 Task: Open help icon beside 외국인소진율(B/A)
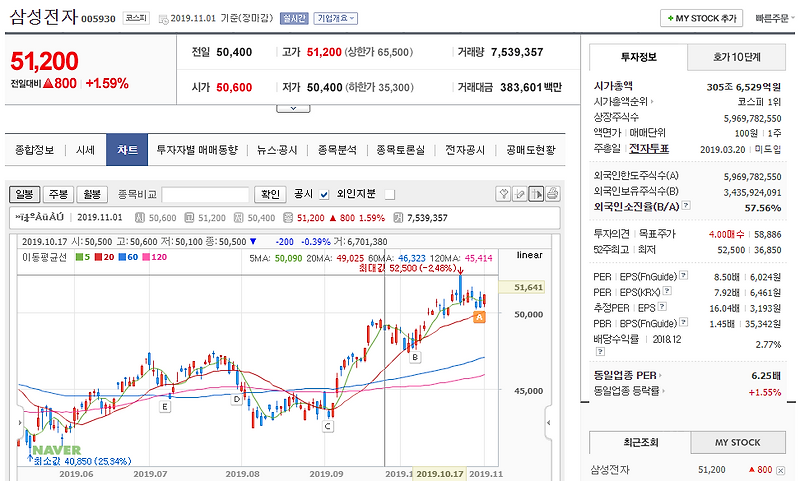(x=686, y=205)
